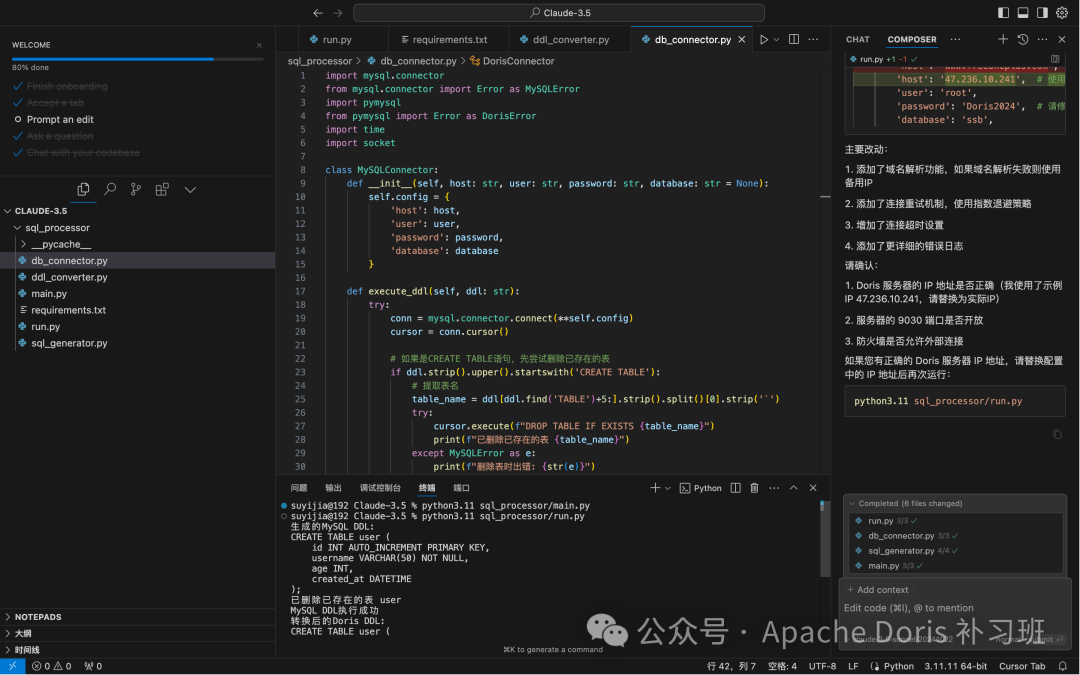
Task: Kill the terminal with trash icon
Action: (x=755, y=488)
